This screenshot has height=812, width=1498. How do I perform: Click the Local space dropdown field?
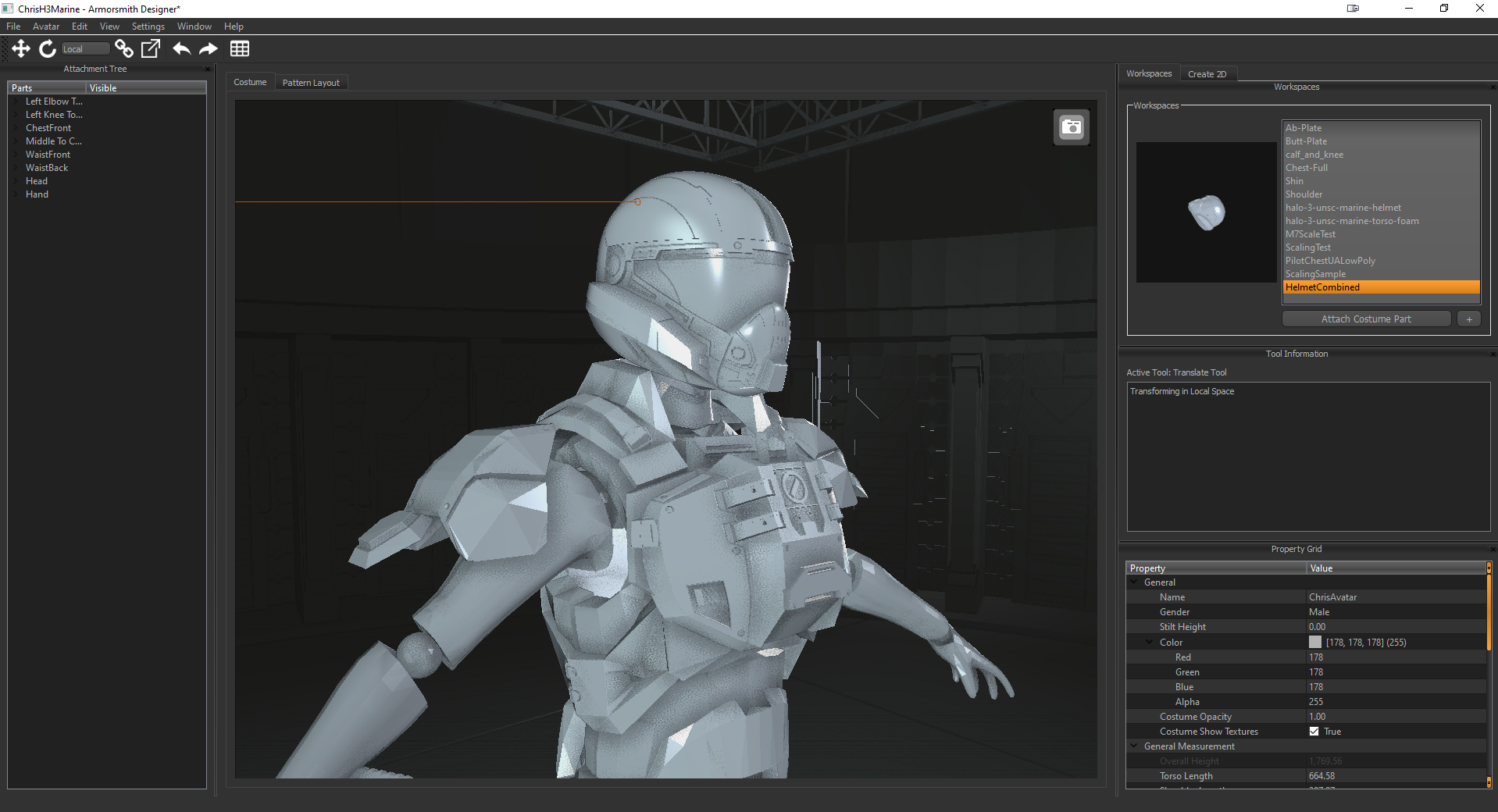(85, 48)
